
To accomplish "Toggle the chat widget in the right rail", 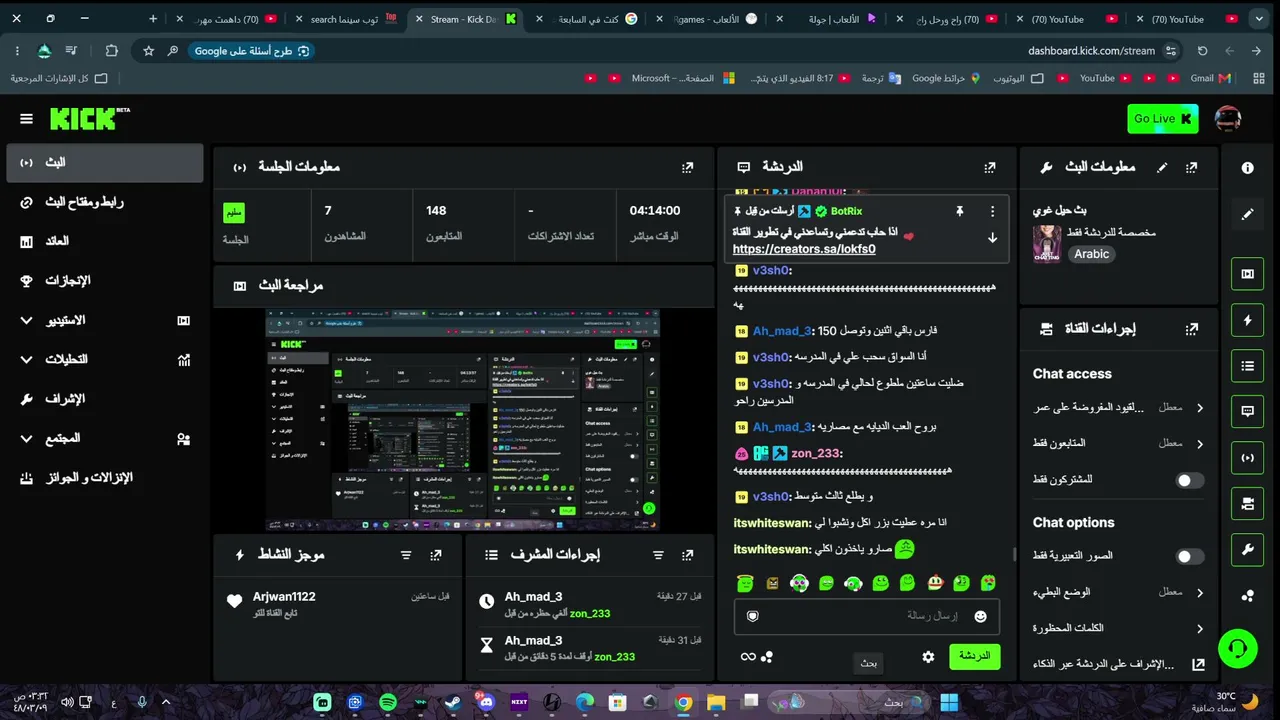I will click(1247, 411).
